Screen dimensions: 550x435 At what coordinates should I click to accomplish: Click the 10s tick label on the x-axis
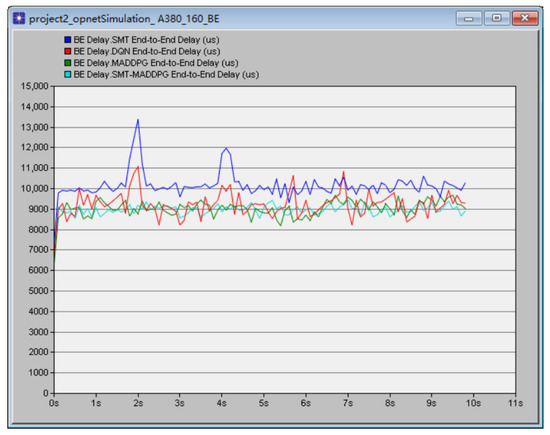pyautogui.click(x=473, y=403)
